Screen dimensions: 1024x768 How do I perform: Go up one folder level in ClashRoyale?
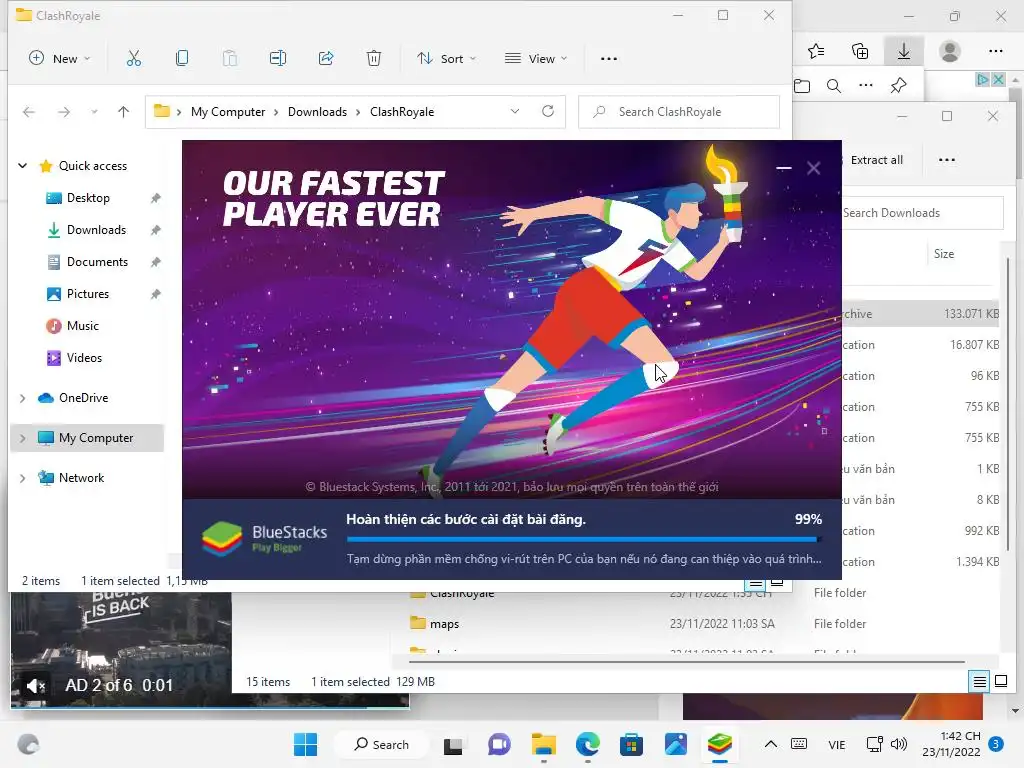tap(123, 112)
